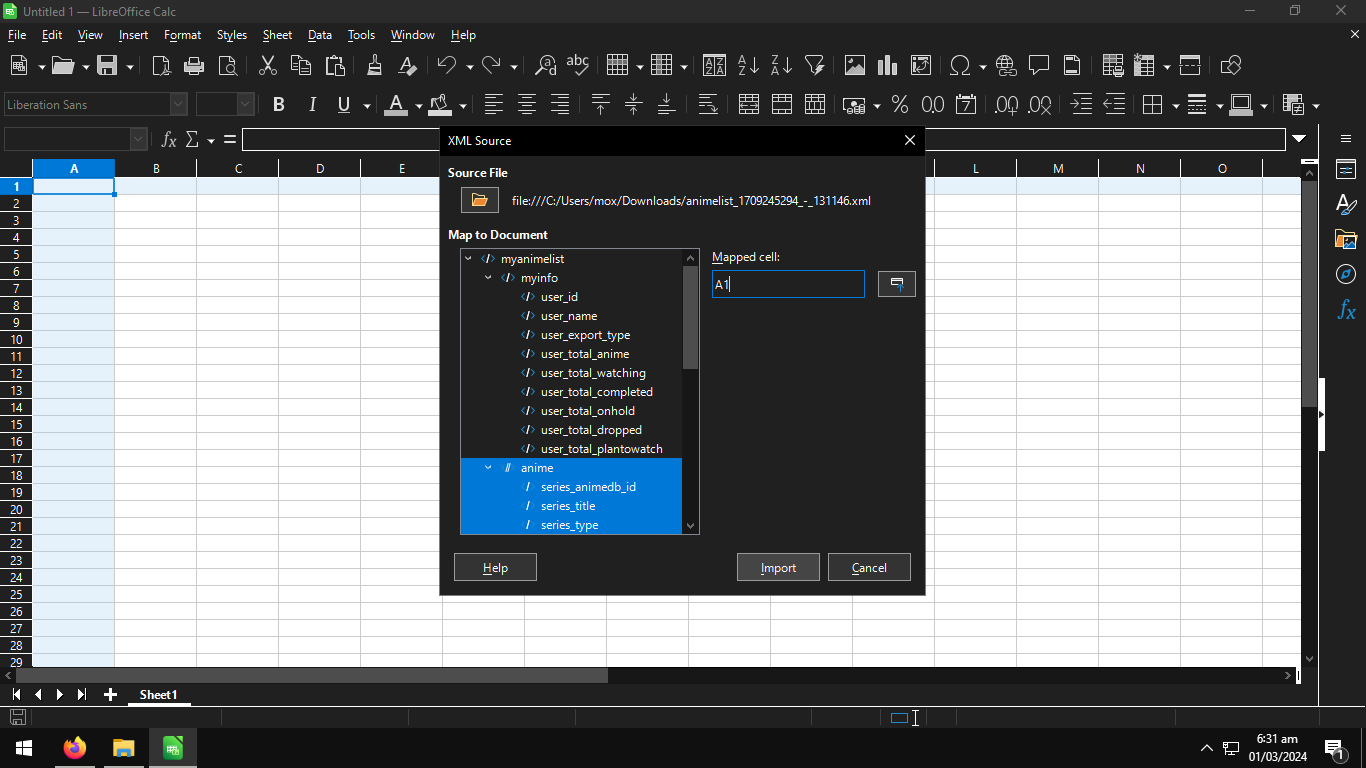Open Help from the XML Source dialog
Viewport: 1366px width, 768px height.
tap(494, 567)
